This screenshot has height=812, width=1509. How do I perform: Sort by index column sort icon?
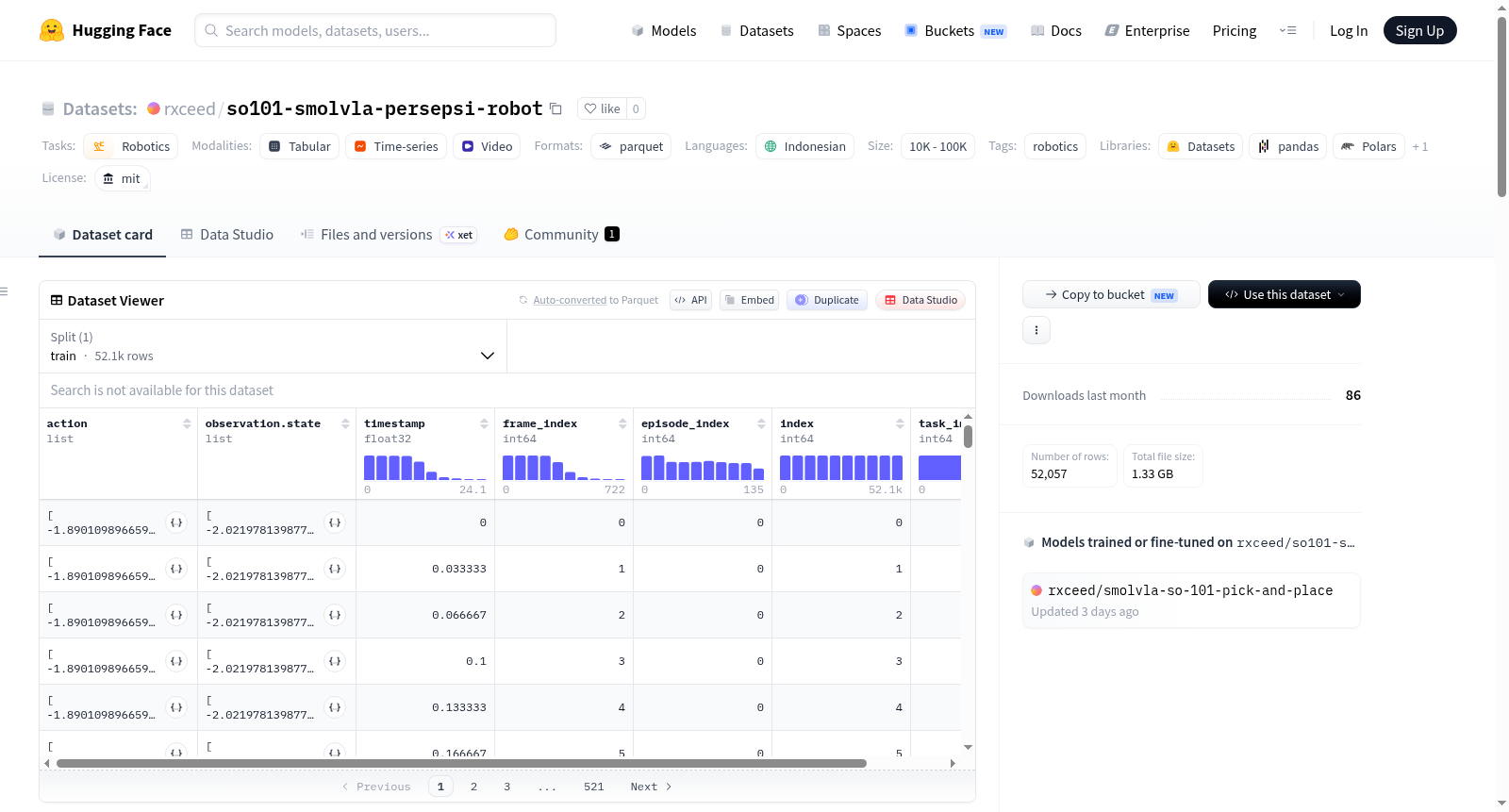[900, 423]
